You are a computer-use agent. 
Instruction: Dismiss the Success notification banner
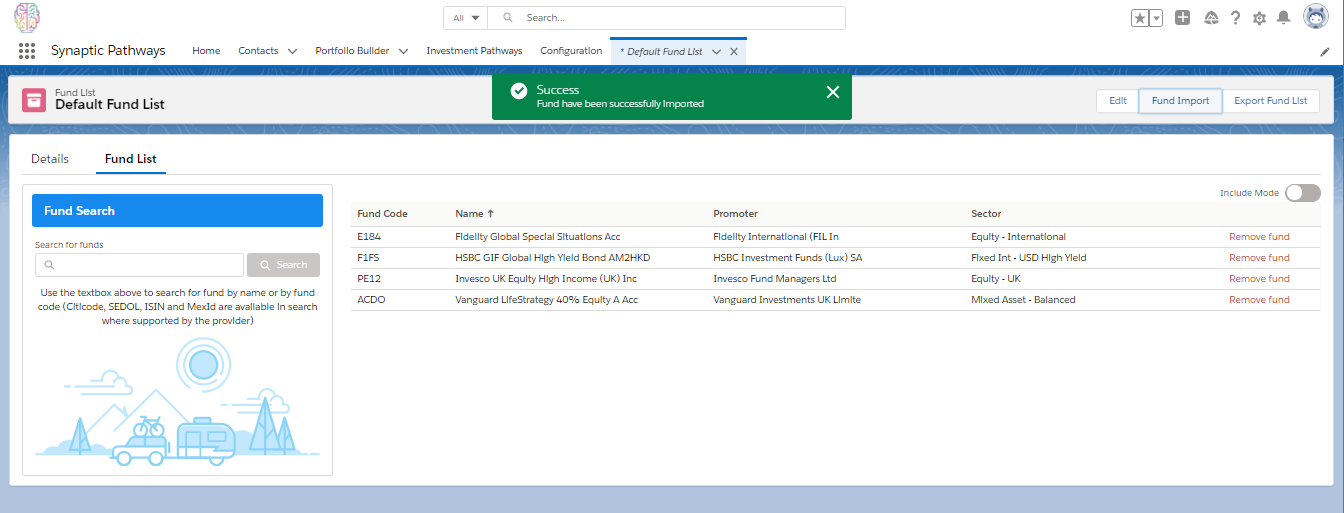tap(832, 92)
